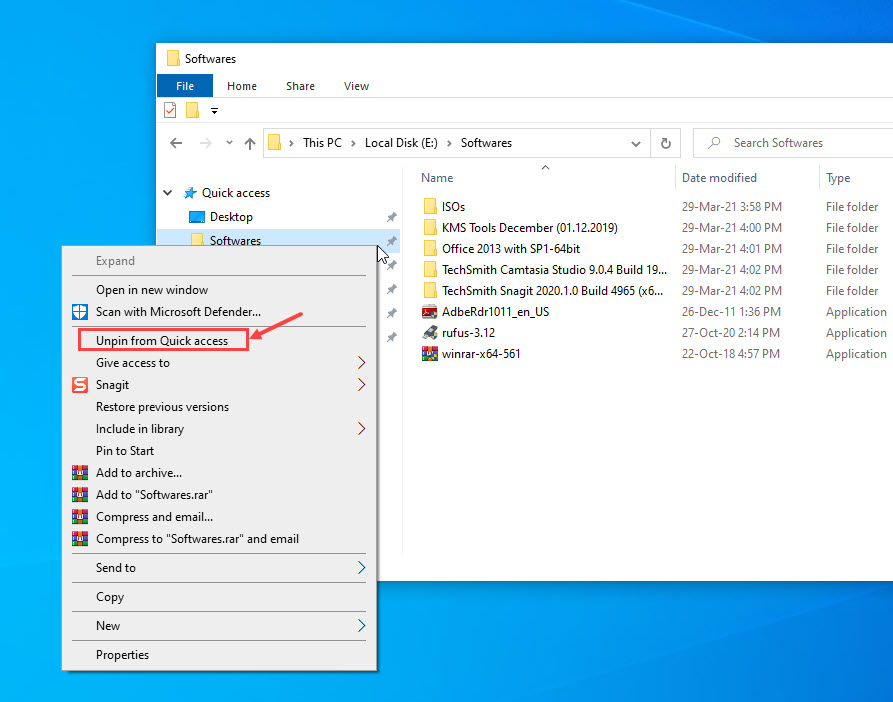Select Desktop in Quick access pane
The width and height of the screenshot is (893, 702).
point(231,217)
